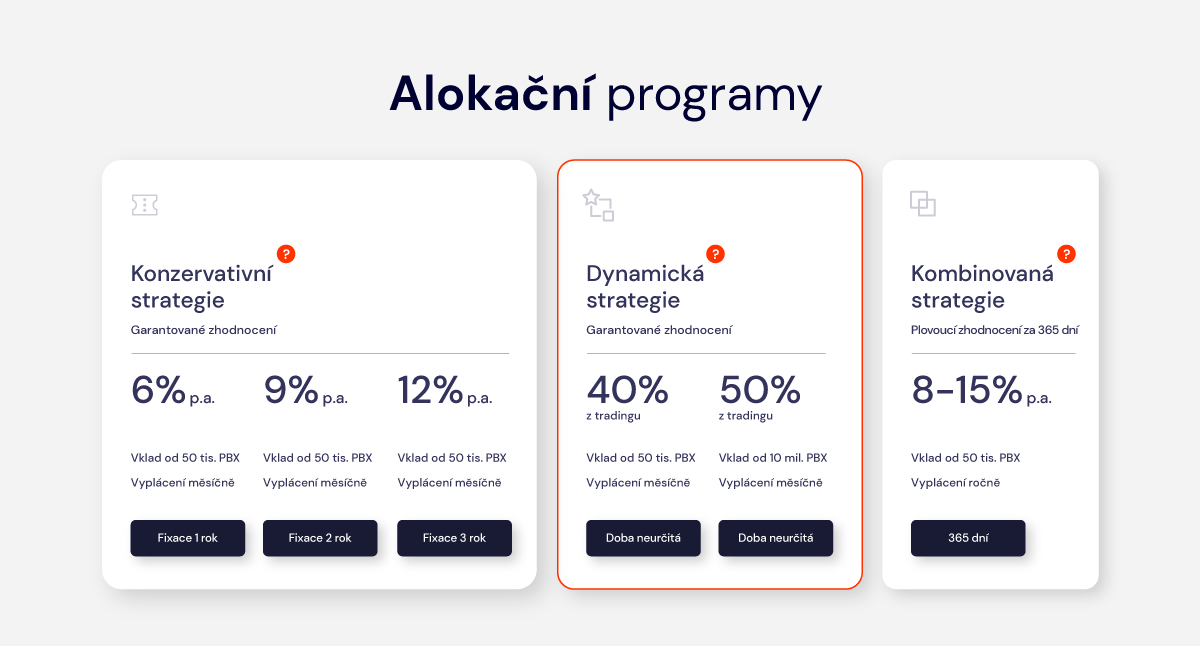Open the help tooltip for Konzervativní strategie
This screenshot has width=1200, height=646.
tap(286, 254)
